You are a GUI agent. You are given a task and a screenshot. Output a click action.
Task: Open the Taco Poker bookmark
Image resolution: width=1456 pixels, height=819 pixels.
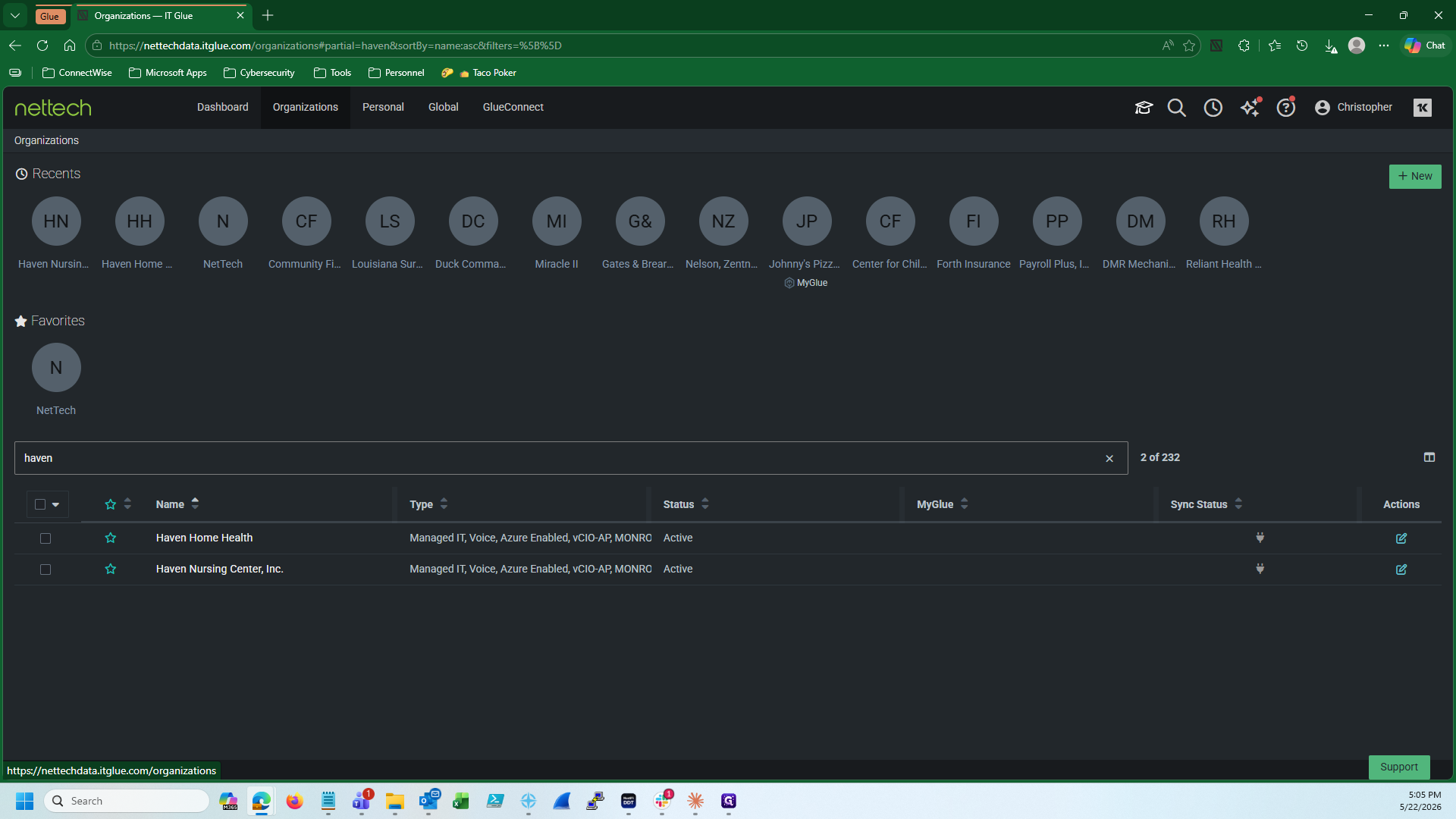point(479,73)
